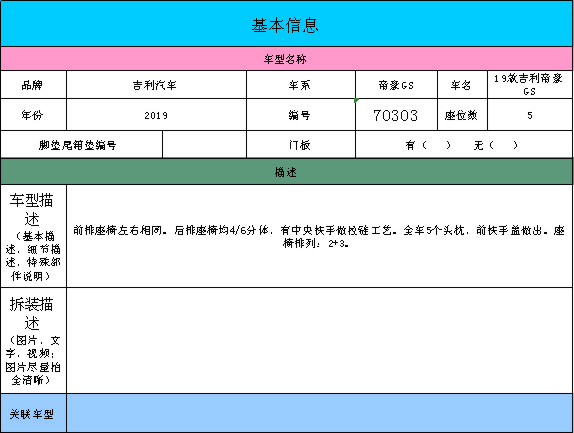
Task: Select the 帝豪GS series cell
Action: (x=396, y=85)
